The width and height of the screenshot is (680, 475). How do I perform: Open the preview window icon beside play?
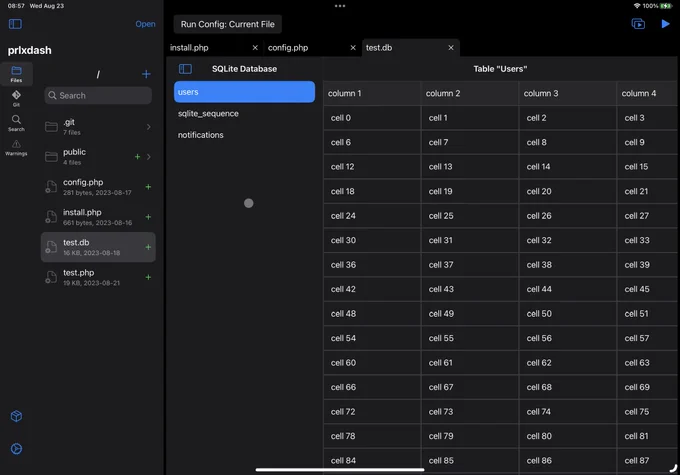(638, 24)
